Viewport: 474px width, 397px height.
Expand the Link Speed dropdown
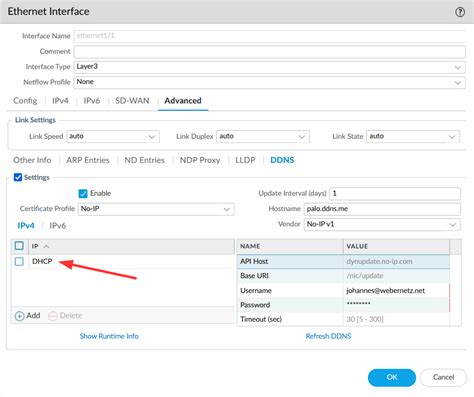113,136
